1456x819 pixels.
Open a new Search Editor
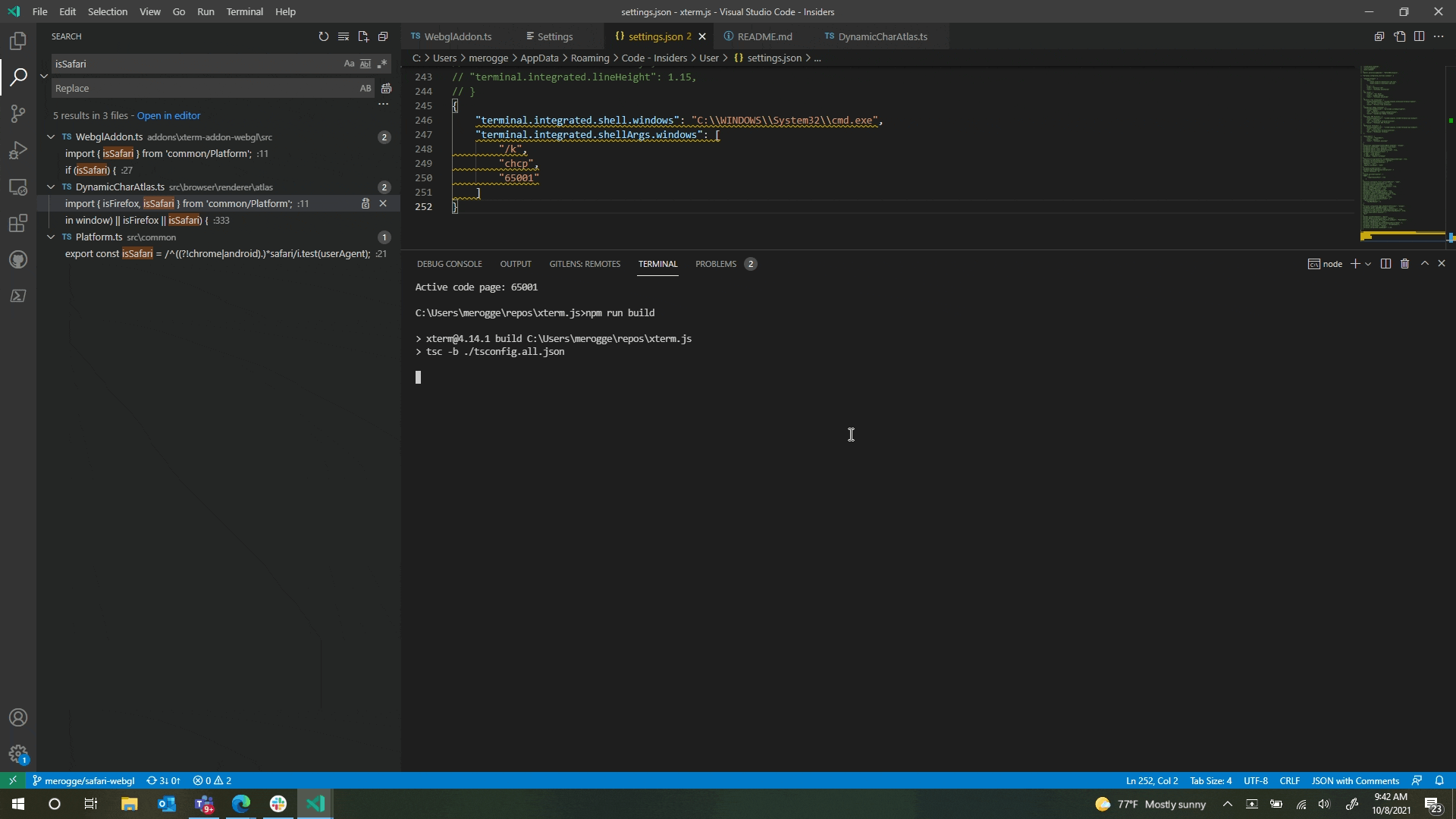363,36
